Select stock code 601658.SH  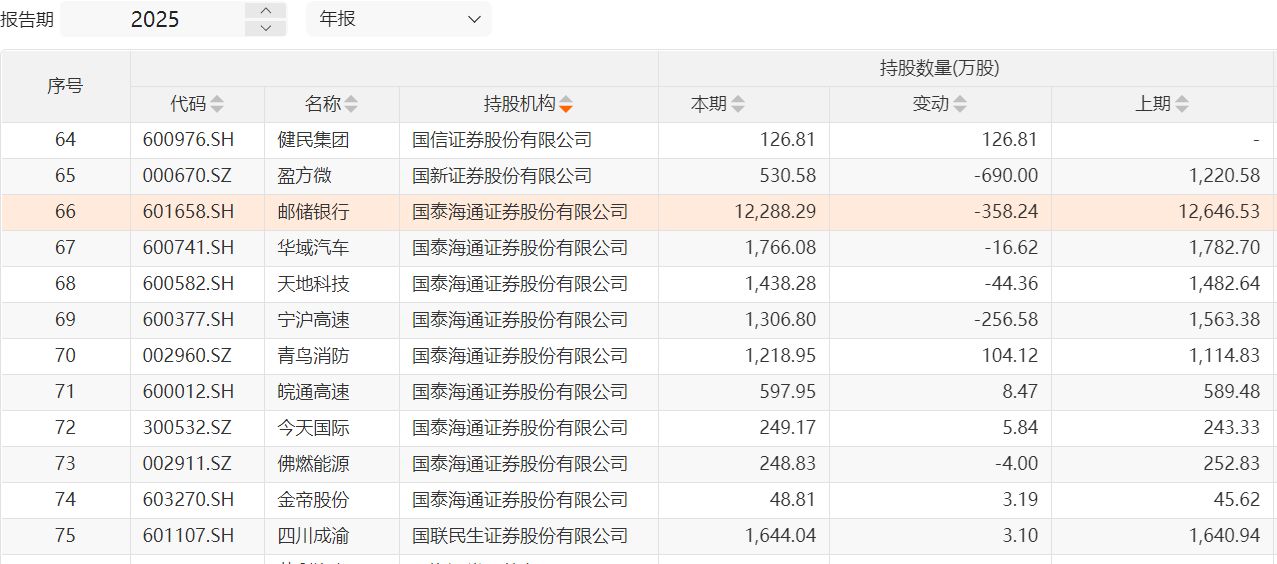click(186, 212)
